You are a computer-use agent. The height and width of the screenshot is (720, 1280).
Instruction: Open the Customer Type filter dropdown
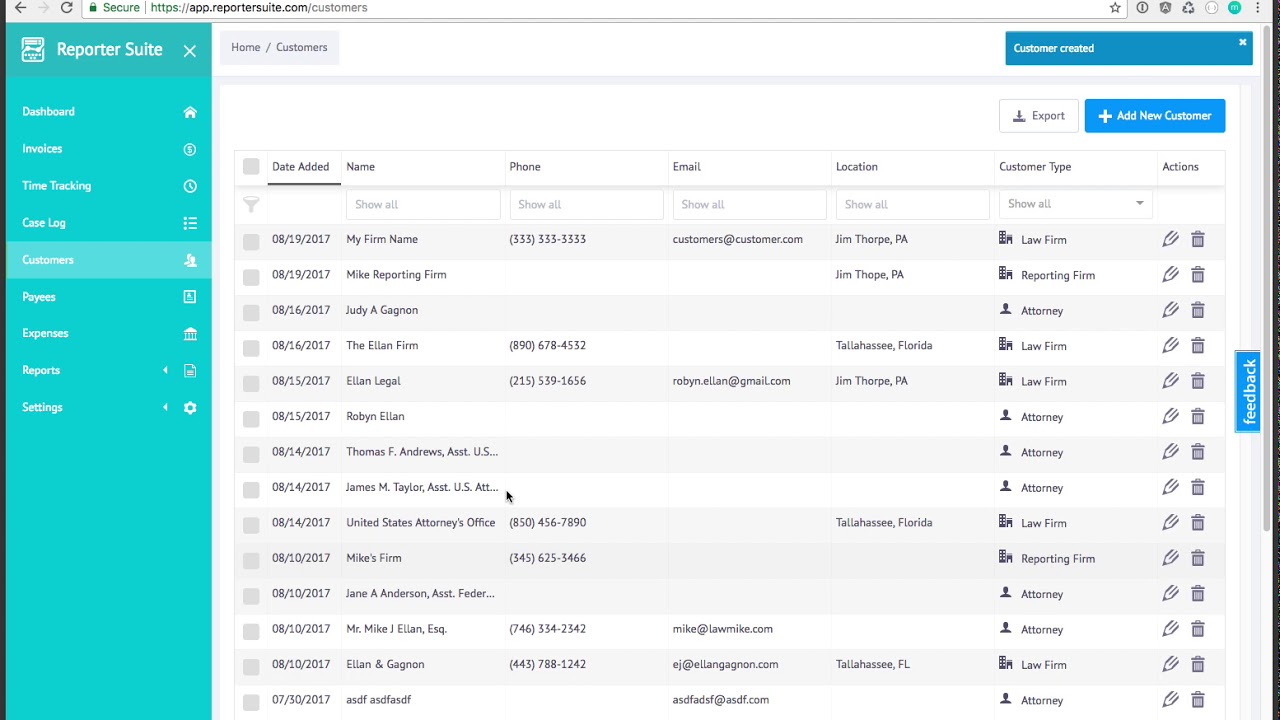coord(1075,204)
